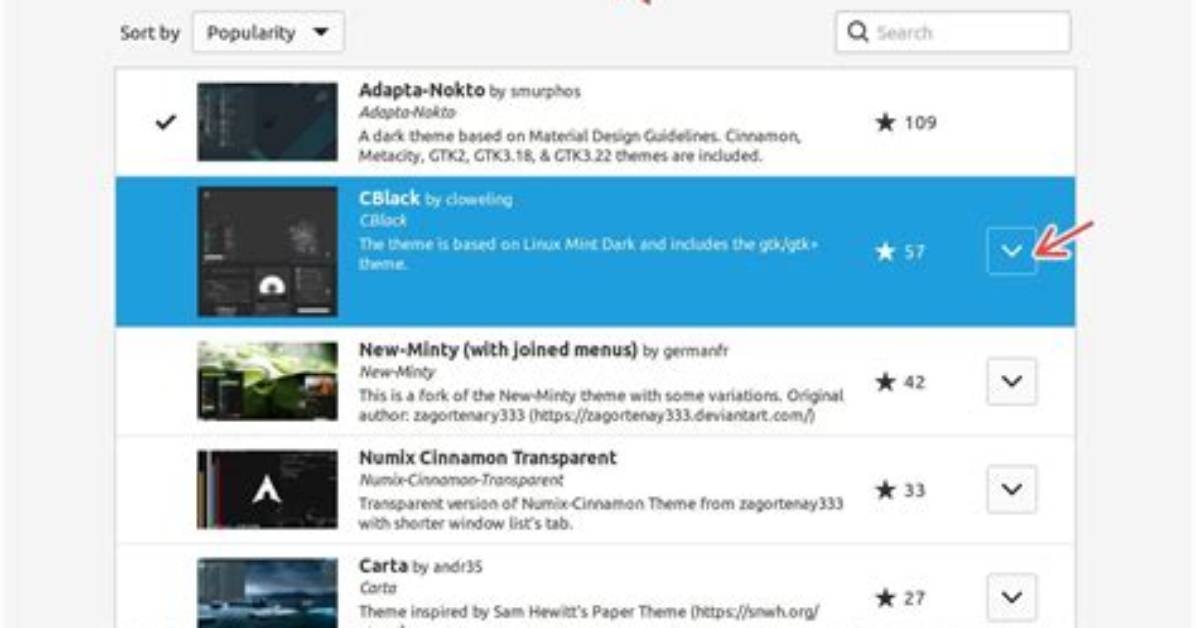1196x628 pixels.
Task: Click star rating icon of Adapta-Nokto
Action: pyautogui.click(x=885, y=122)
